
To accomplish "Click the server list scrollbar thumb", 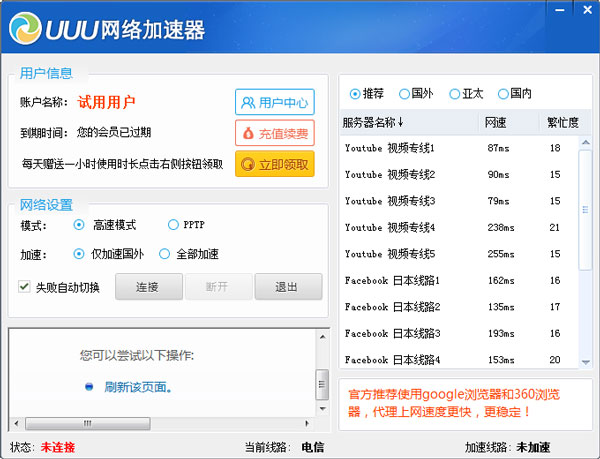I will (x=585, y=210).
